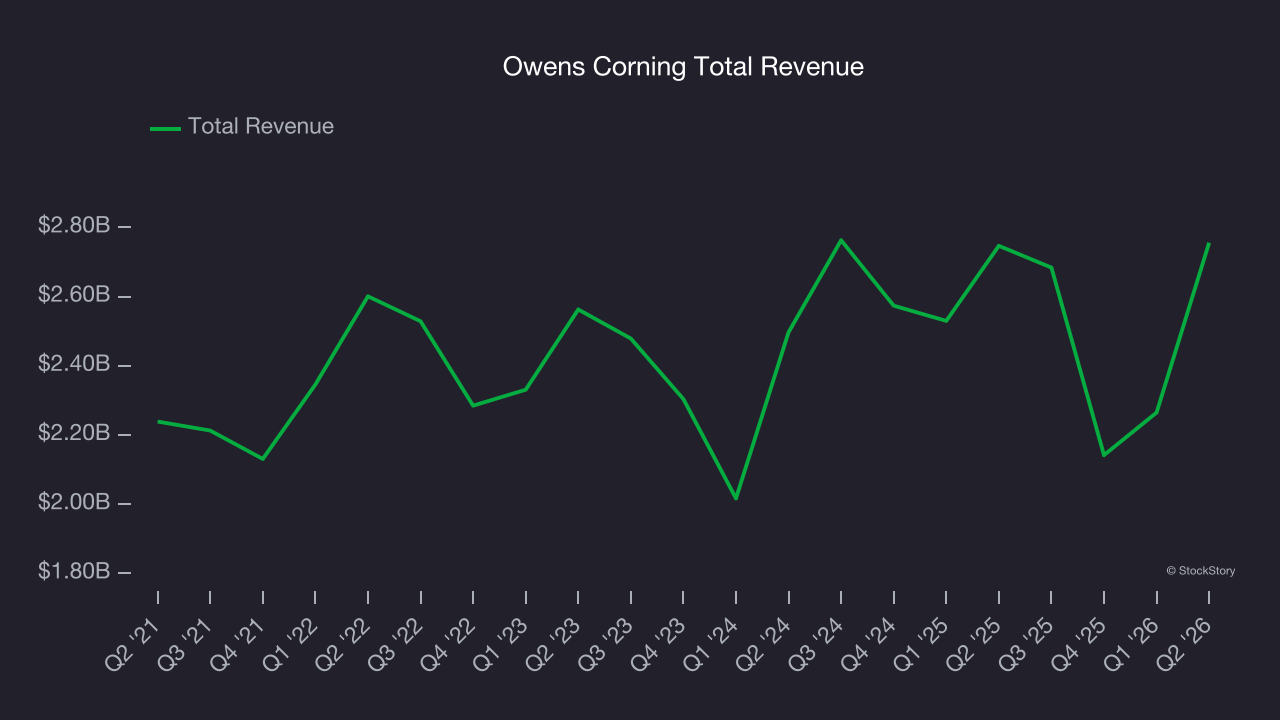The image size is (1280, 720).
Task: Click the Q3 '24 peak on the revenue line
Action: tap(841, 240)
